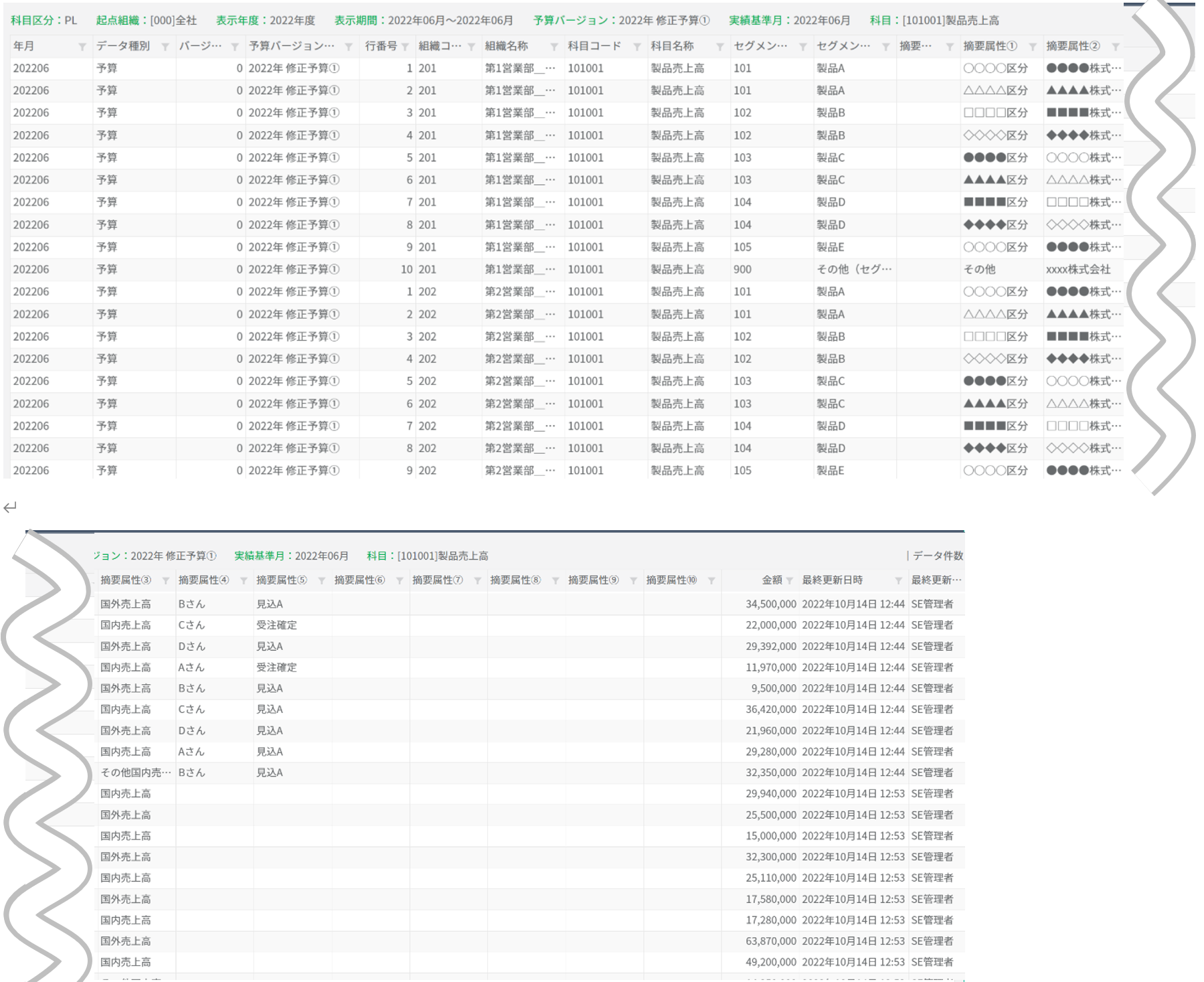Image resolution: width=1204 pixels, height=982 pixels.
Task: Click the xxxx株式会社 cell
Action: pos(1078,269)
